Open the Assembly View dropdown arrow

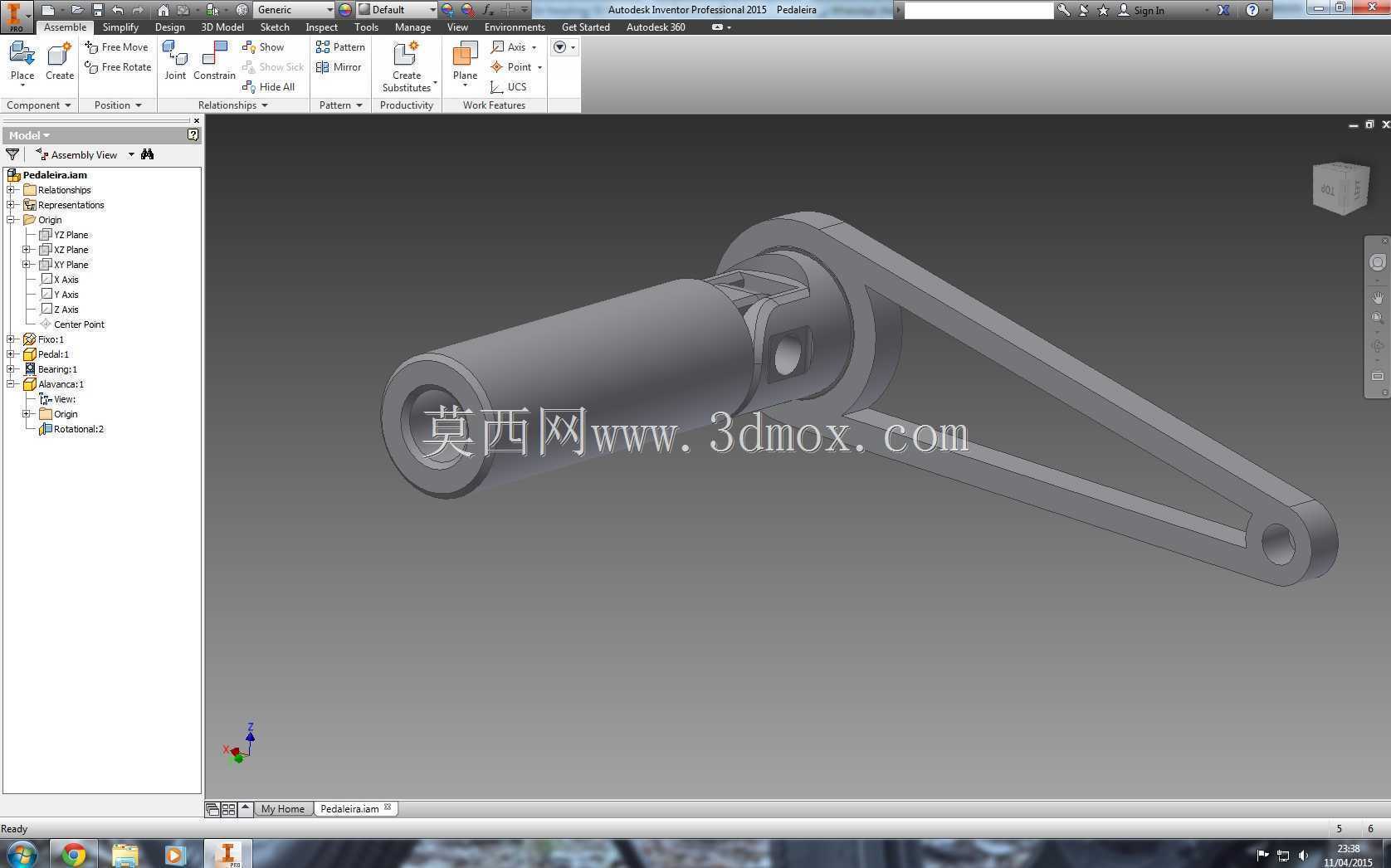coord(131,154)
